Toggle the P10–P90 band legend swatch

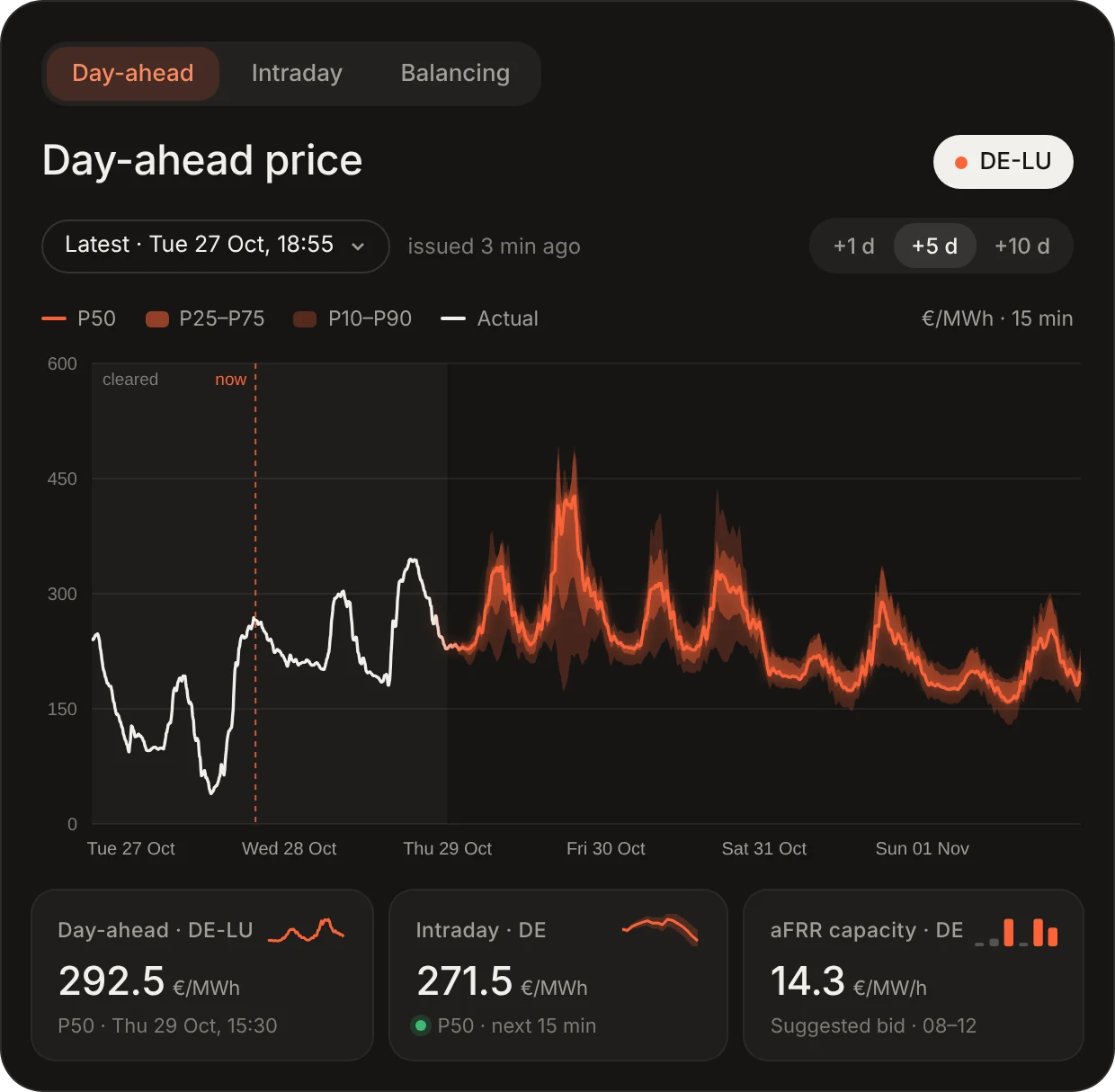305,318
